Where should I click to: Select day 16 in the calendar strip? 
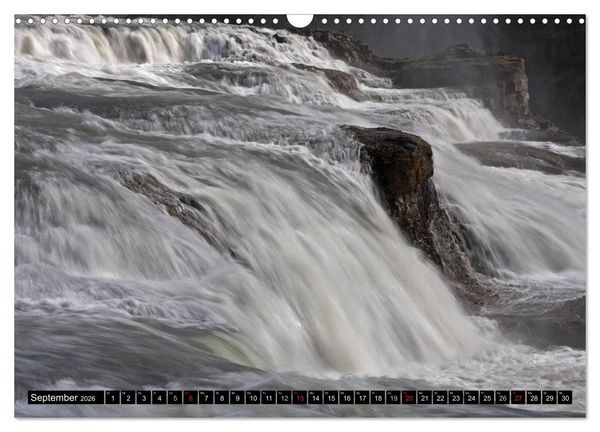(x=347, y=398)
